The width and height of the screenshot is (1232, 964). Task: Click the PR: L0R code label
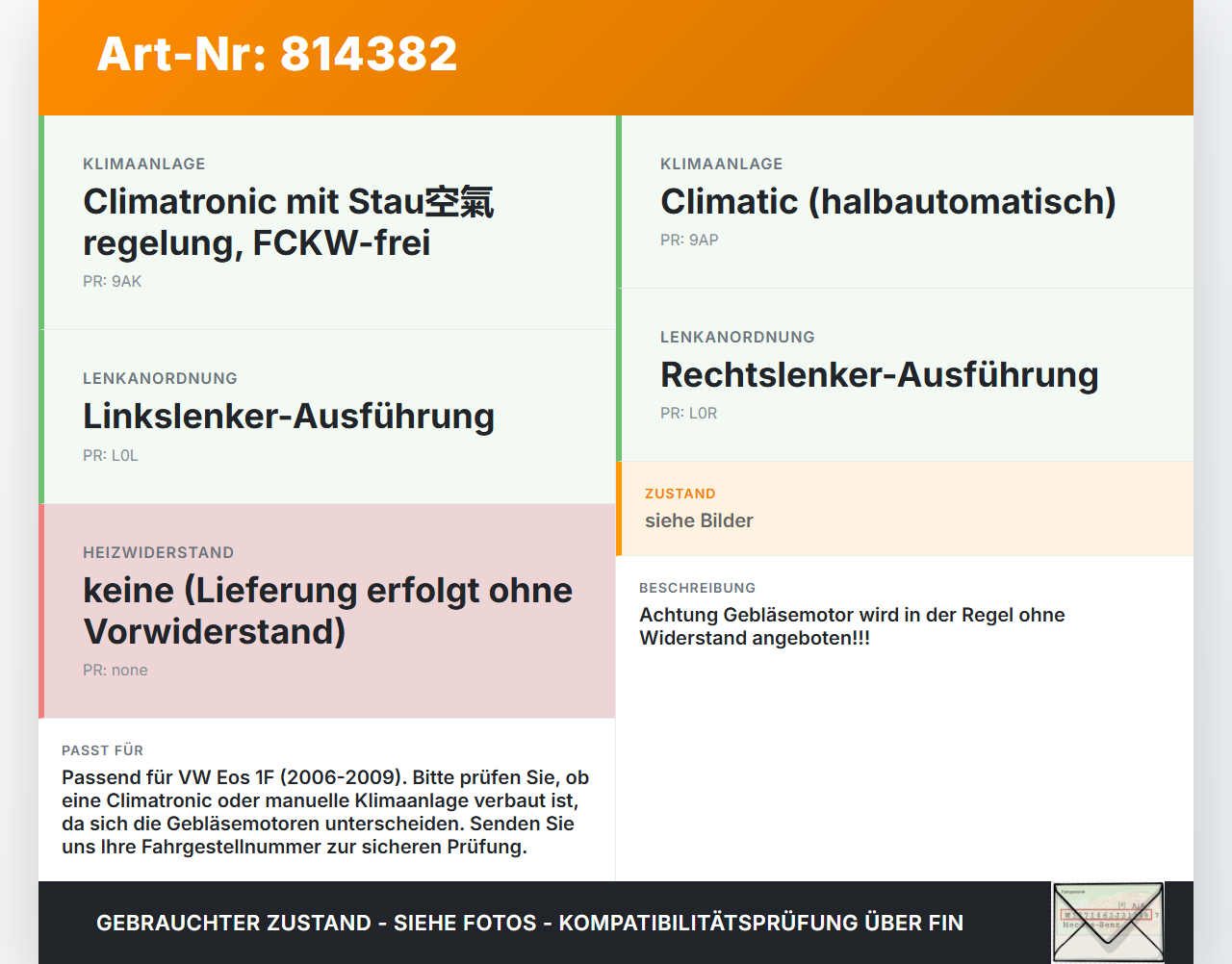pos(688,413)
